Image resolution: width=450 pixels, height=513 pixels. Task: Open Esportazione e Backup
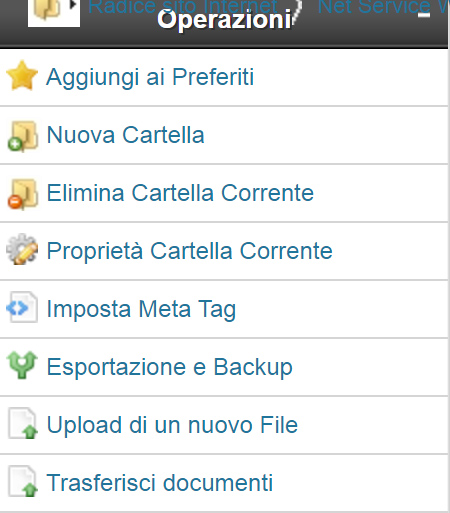[x=170, y=367]
